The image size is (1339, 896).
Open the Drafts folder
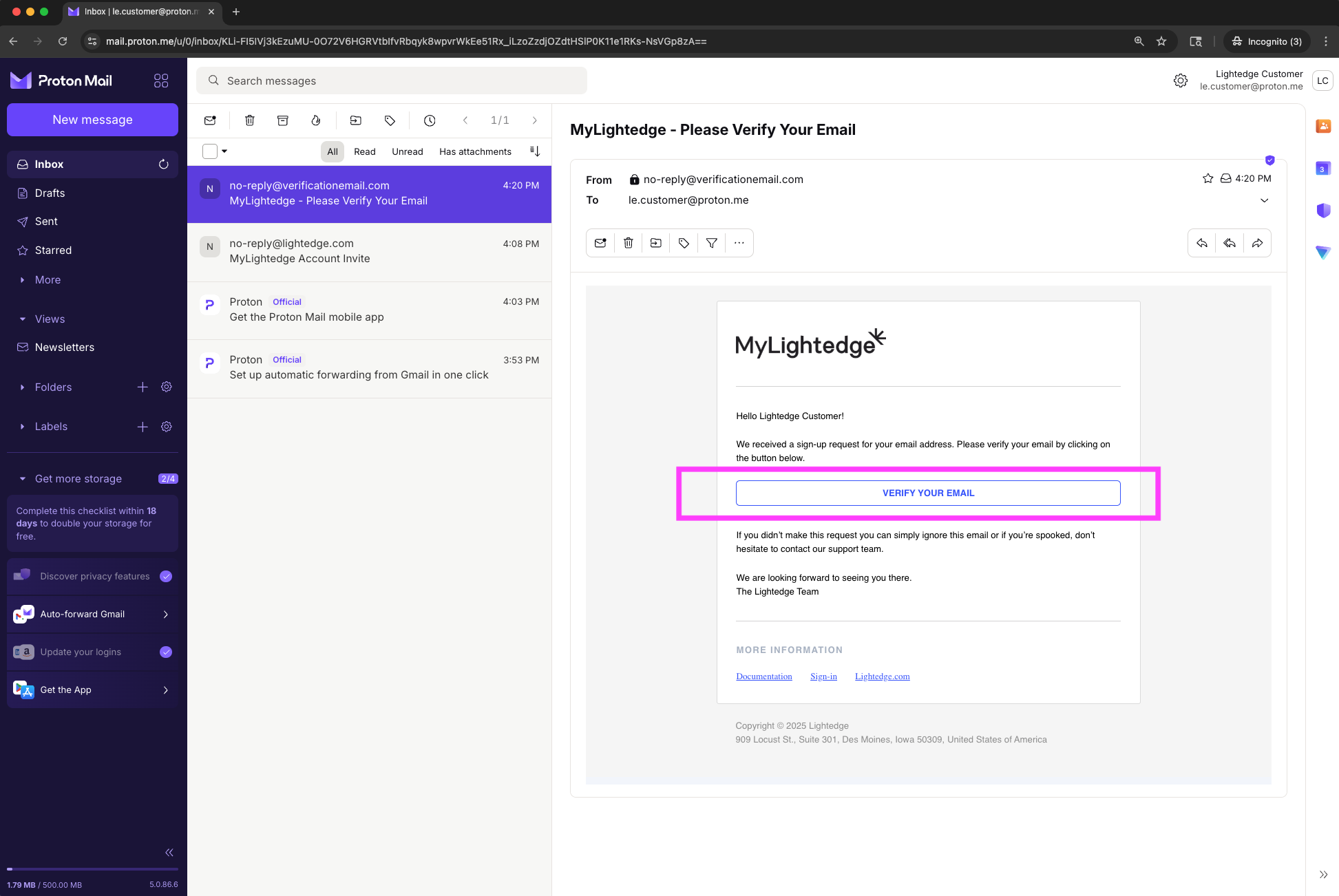pos(92,193)
